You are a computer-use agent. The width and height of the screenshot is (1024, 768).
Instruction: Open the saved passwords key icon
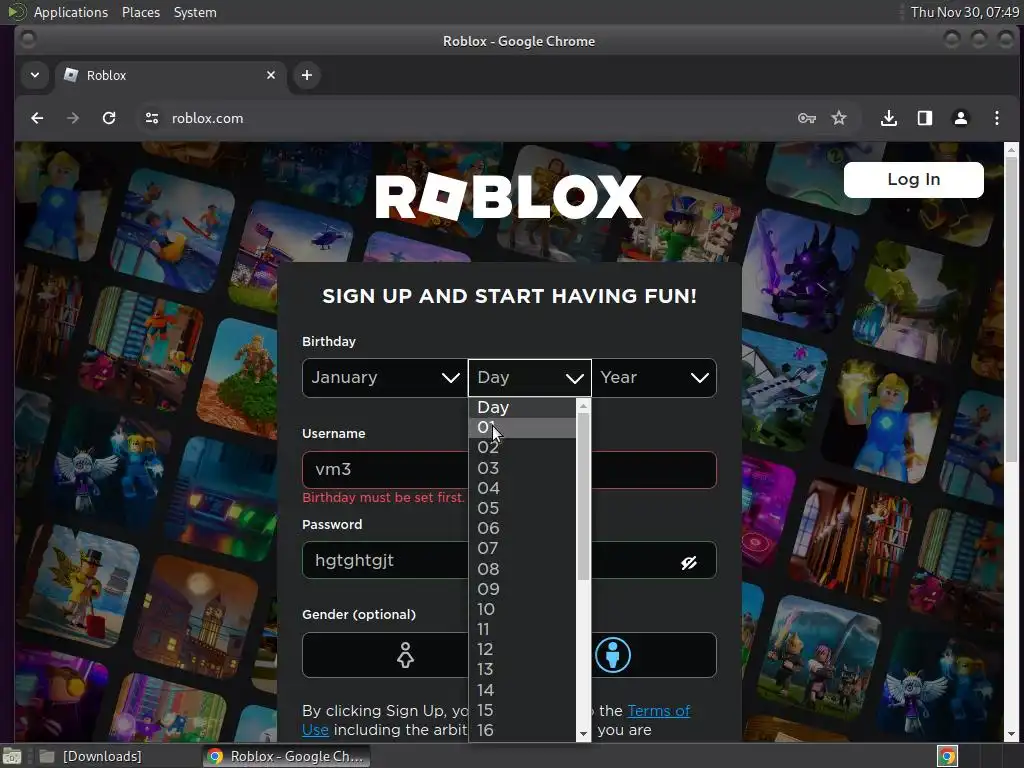(807, 118)
